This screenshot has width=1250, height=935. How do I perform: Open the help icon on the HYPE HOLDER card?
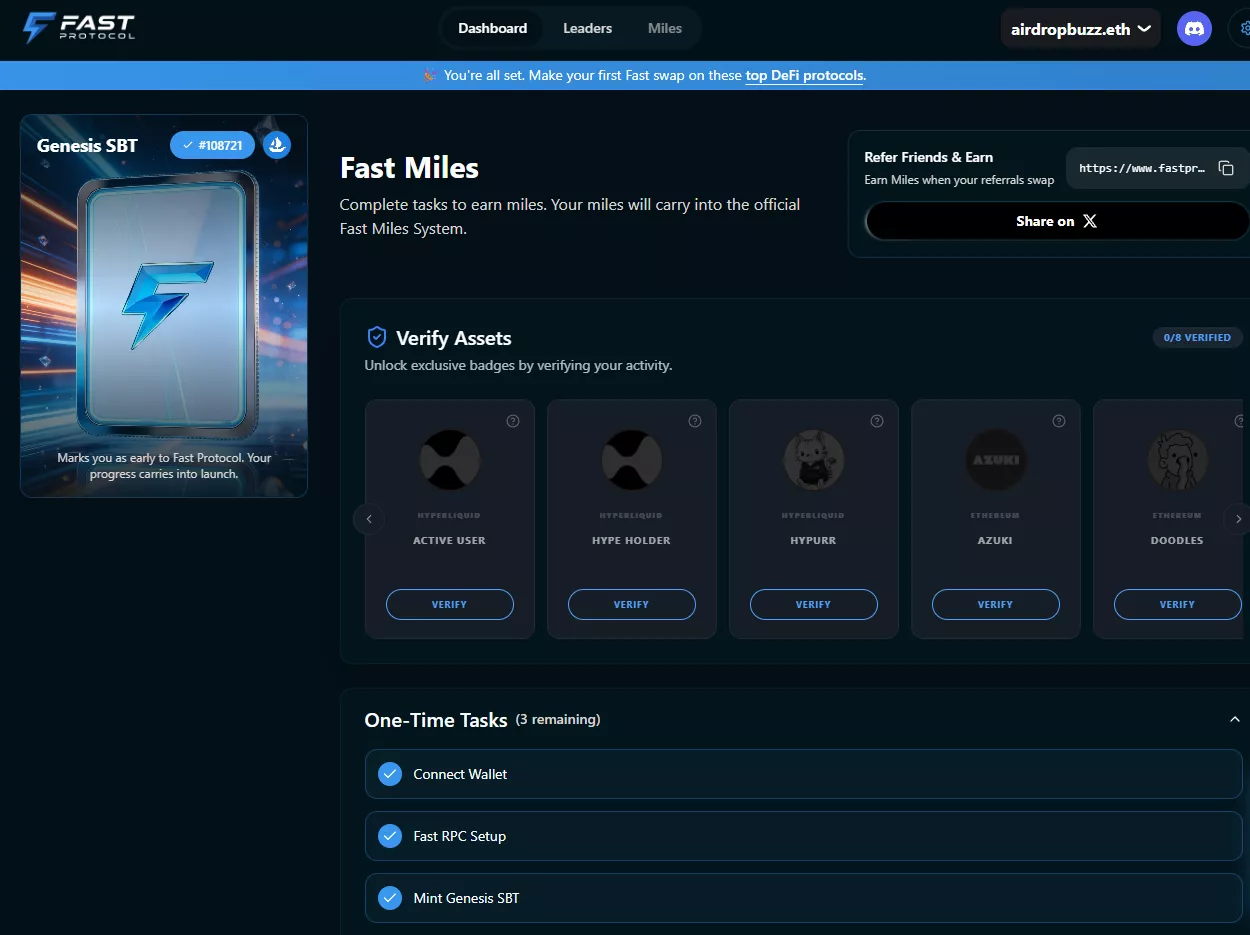pos(695,421)
